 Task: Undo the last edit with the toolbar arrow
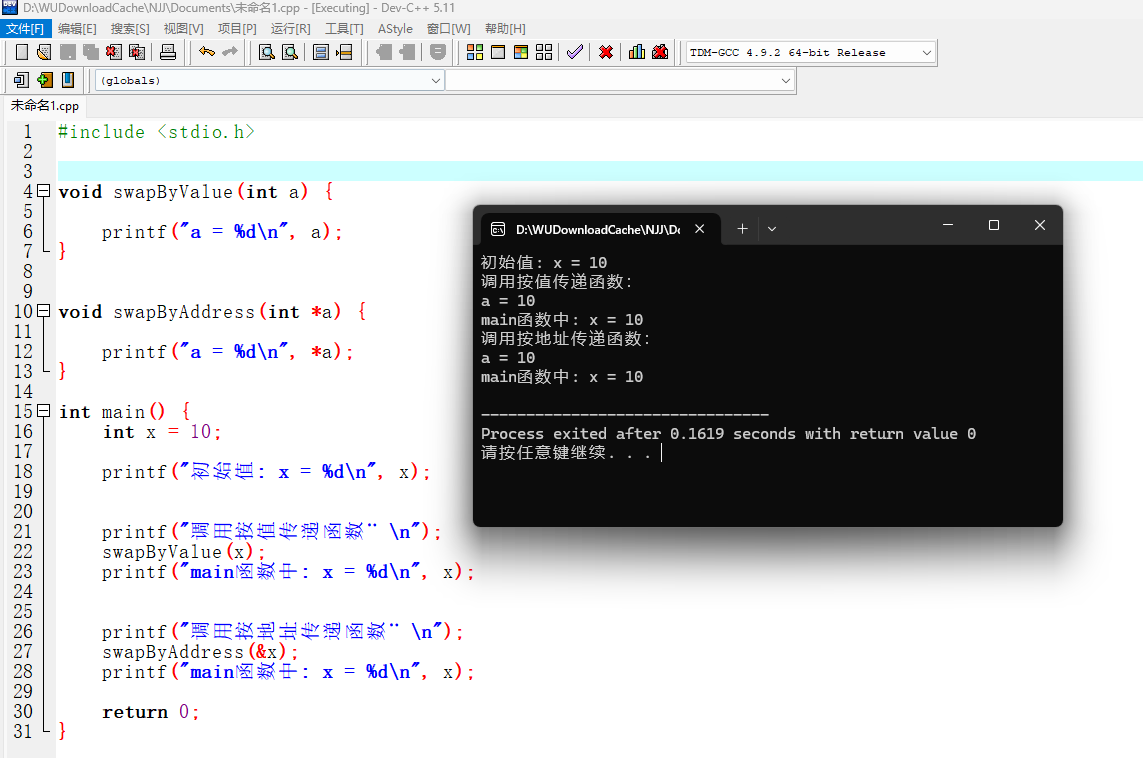pos(207,52)
